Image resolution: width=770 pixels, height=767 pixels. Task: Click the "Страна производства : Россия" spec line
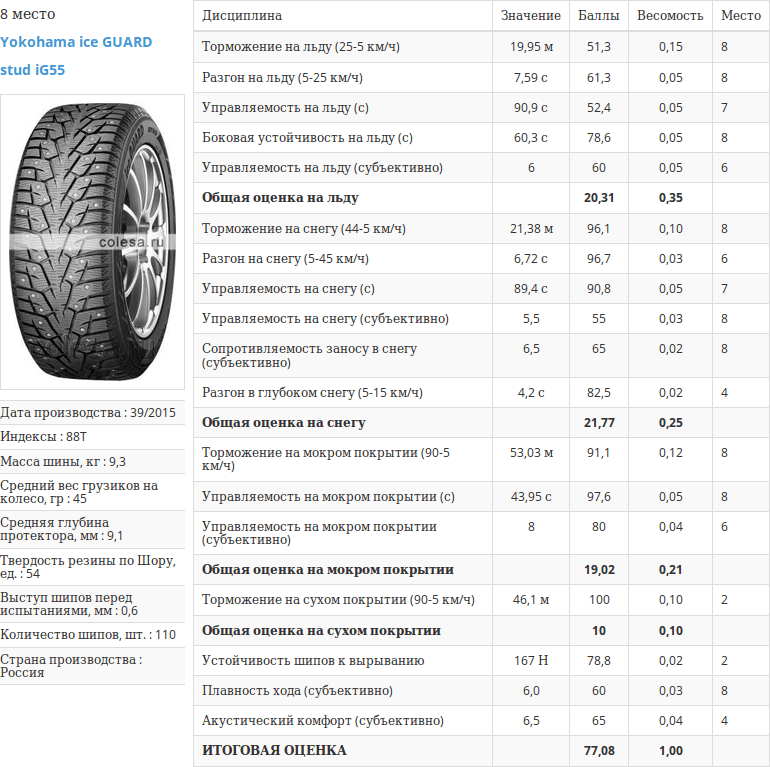pyautogui.click(x=71, y=666)
